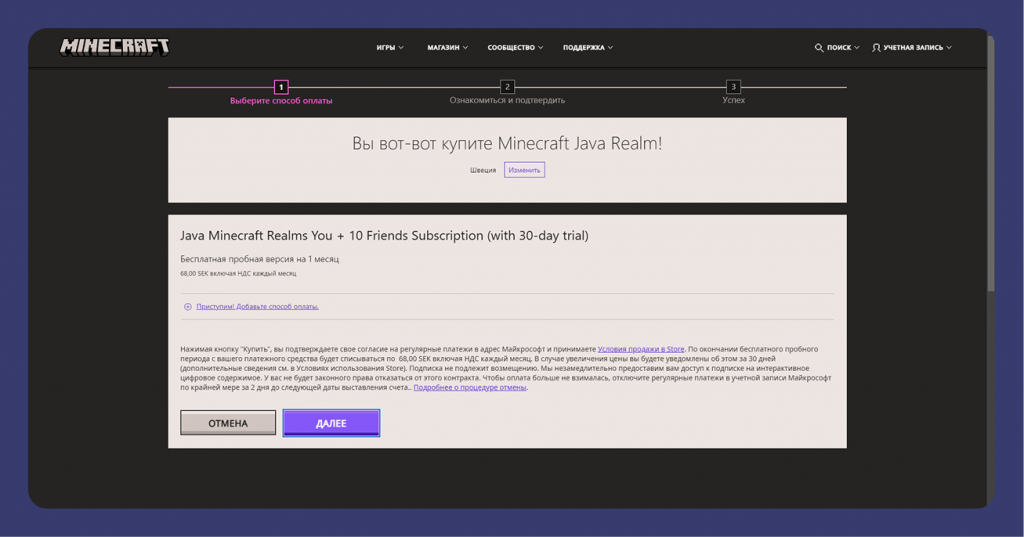Select step 2 marker in the progress bar
This screenshot has width=1024, height=537.
click(507, 87)
